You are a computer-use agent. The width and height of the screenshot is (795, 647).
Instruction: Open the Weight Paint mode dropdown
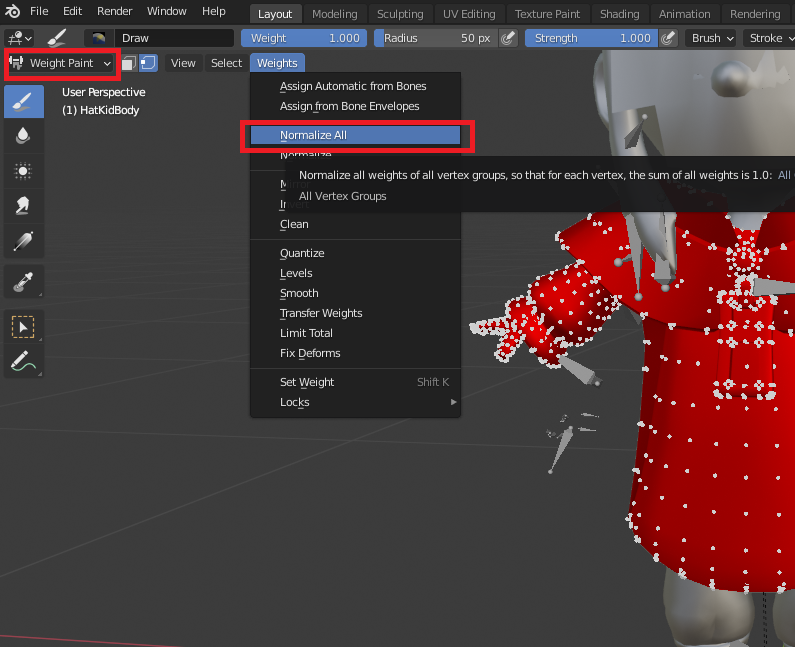[x=61, y=63]
